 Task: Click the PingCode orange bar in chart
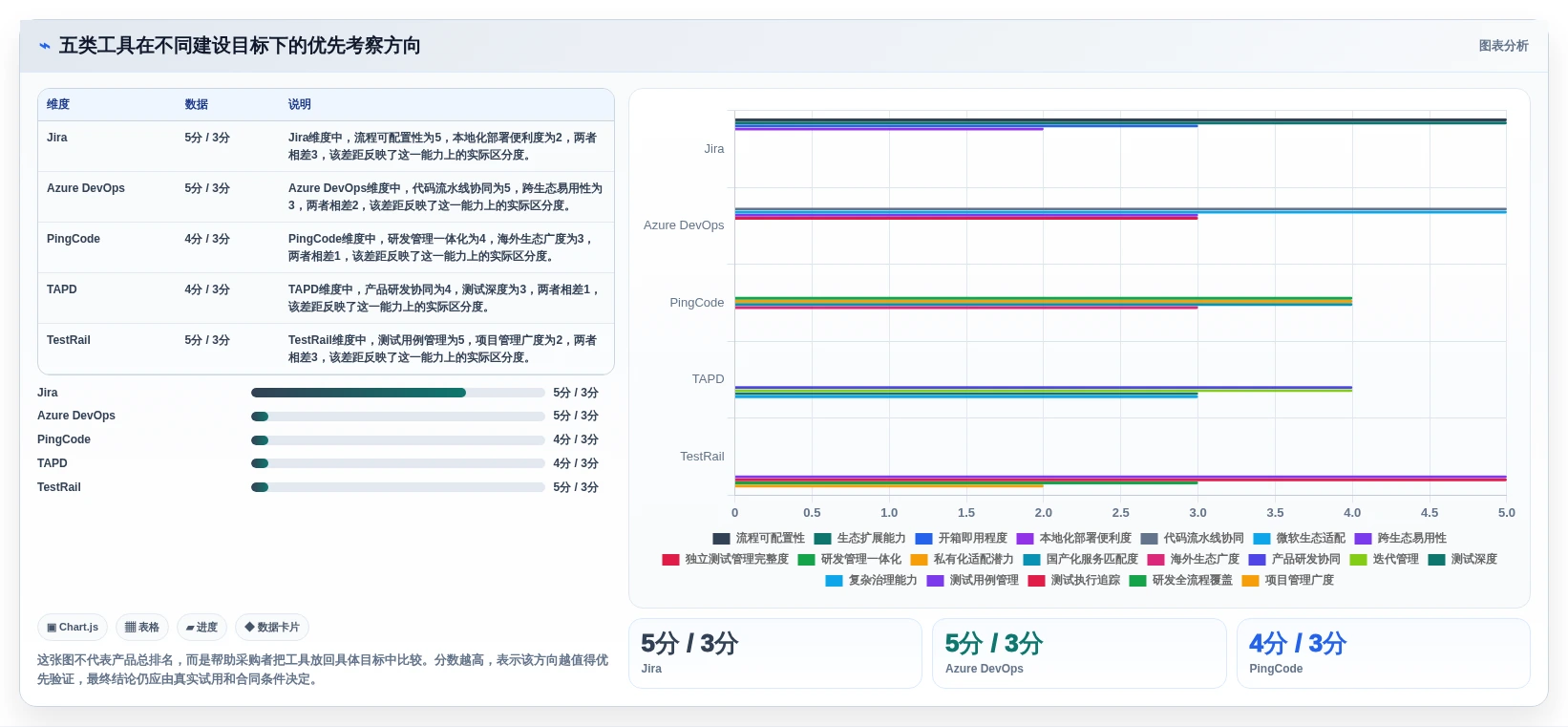1043,301
